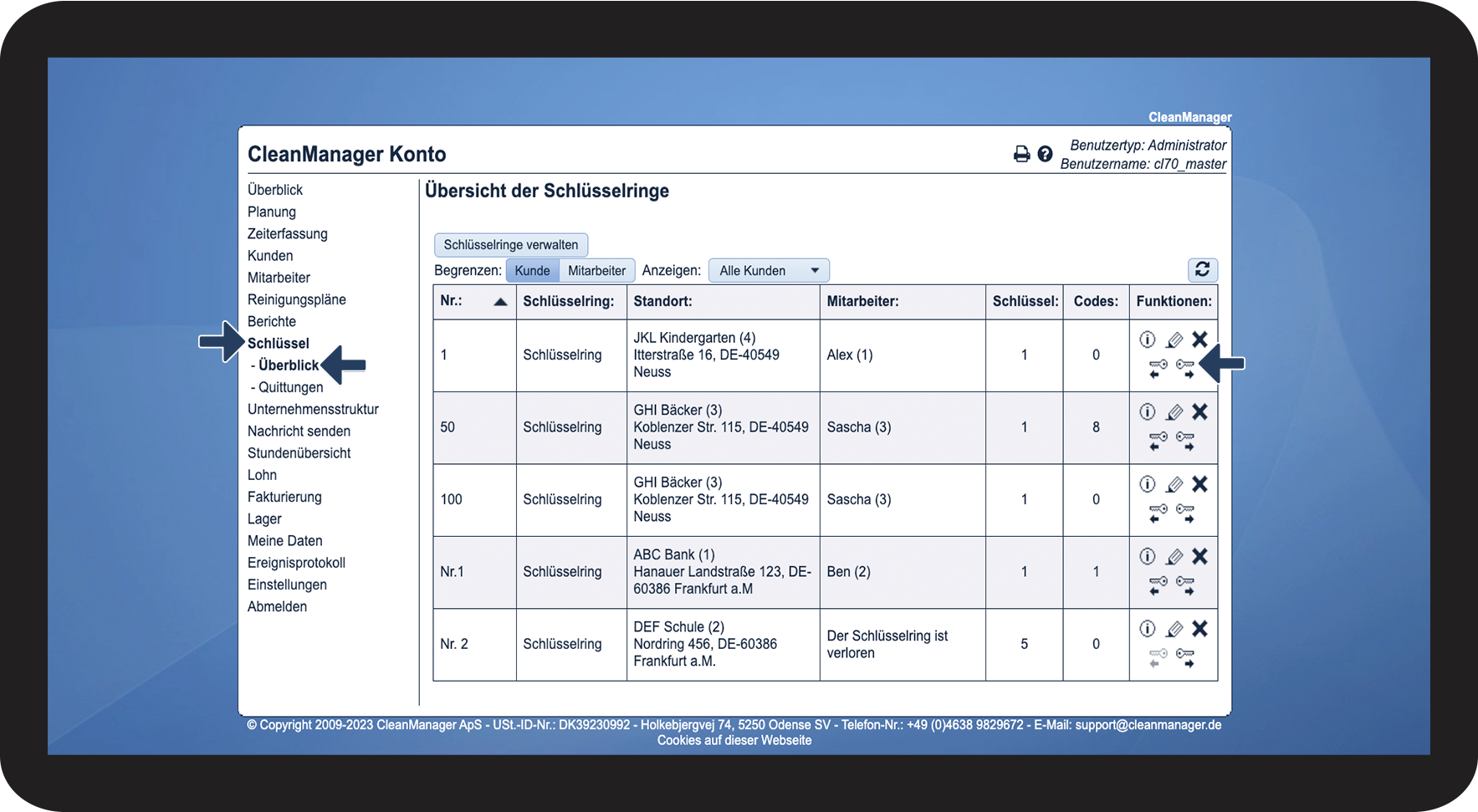Go to Unternehmensstruktur
Viewport: 1478px width, 812px height.
[x=313, y=409]
